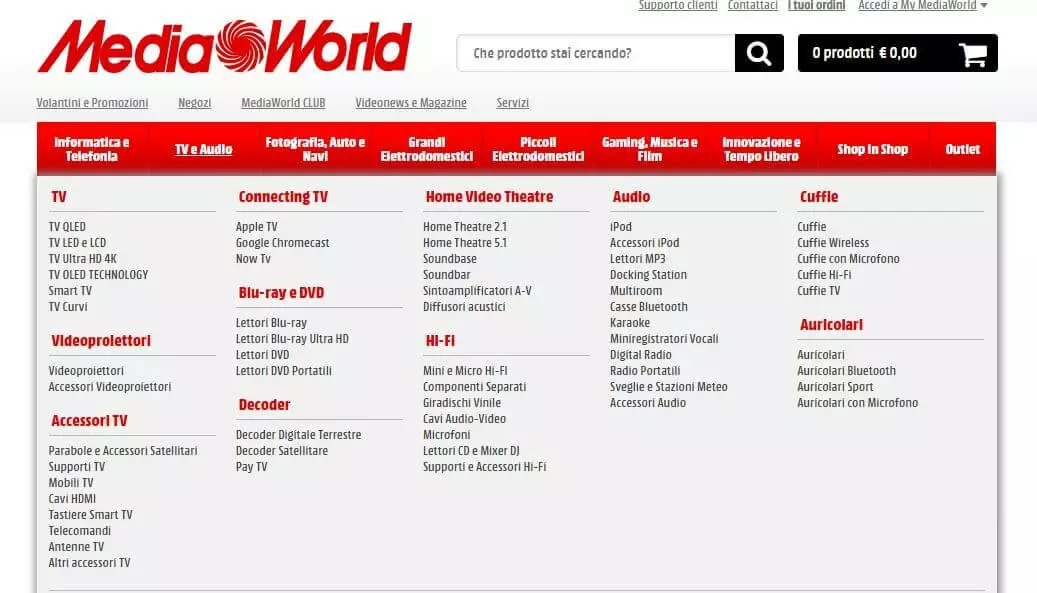Select the TV e Audio menu
The image size is (1037, 593).
click(x=204, y=149)
